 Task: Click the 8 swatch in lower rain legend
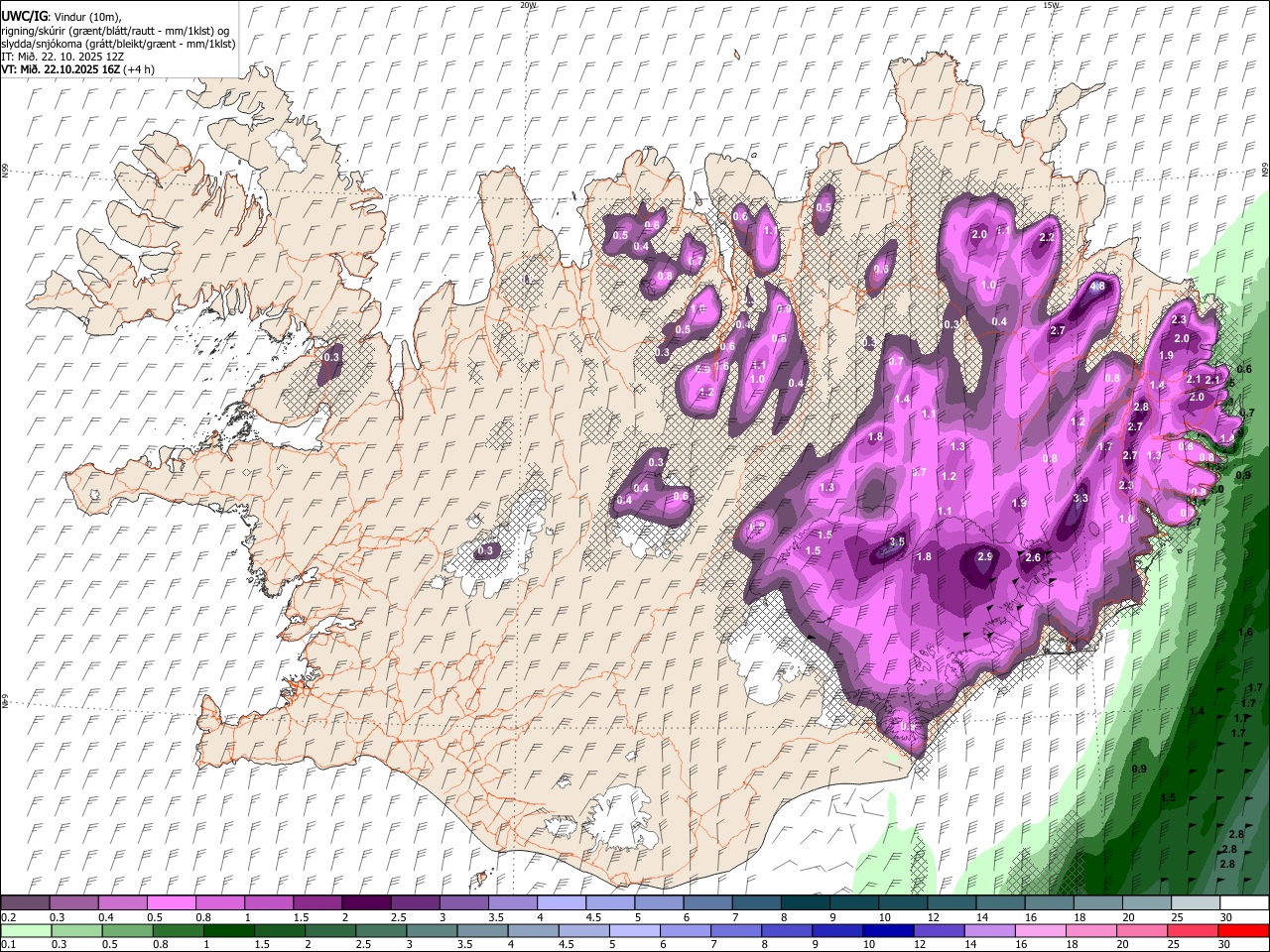click(785, 931)
